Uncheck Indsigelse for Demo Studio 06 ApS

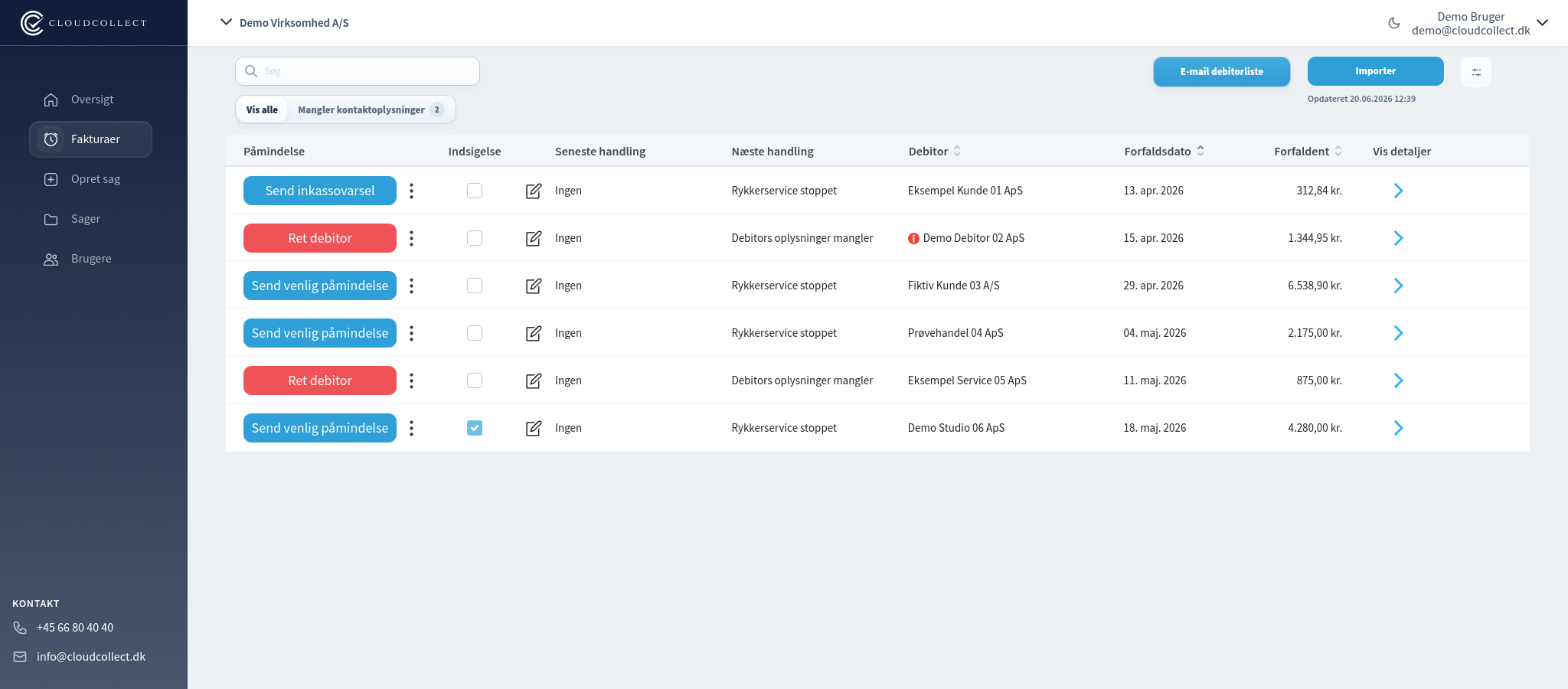475,428
